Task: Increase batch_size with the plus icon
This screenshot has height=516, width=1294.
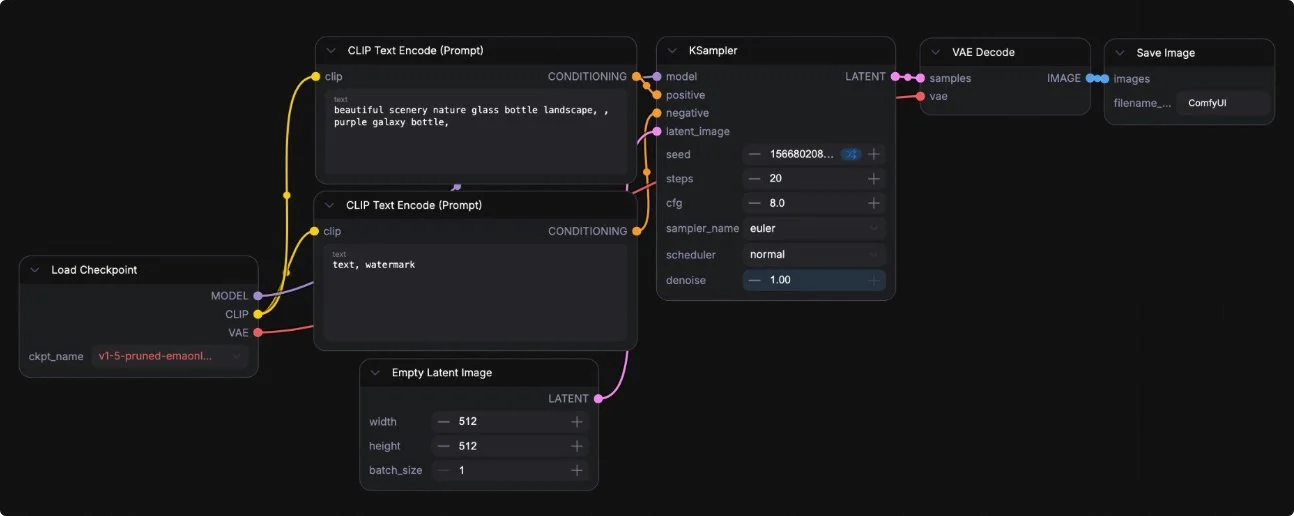Action: pos(577,470)
